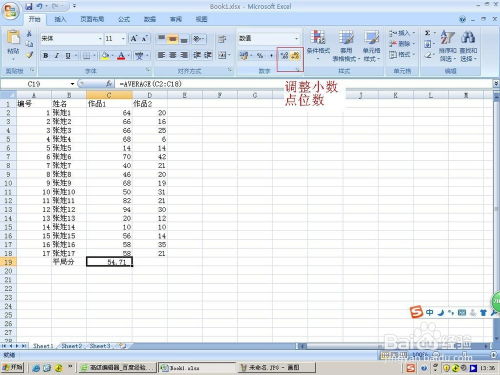Expand the Sort and Filter menu
This screenshot has height=375, width=500.
click(447, 46)
